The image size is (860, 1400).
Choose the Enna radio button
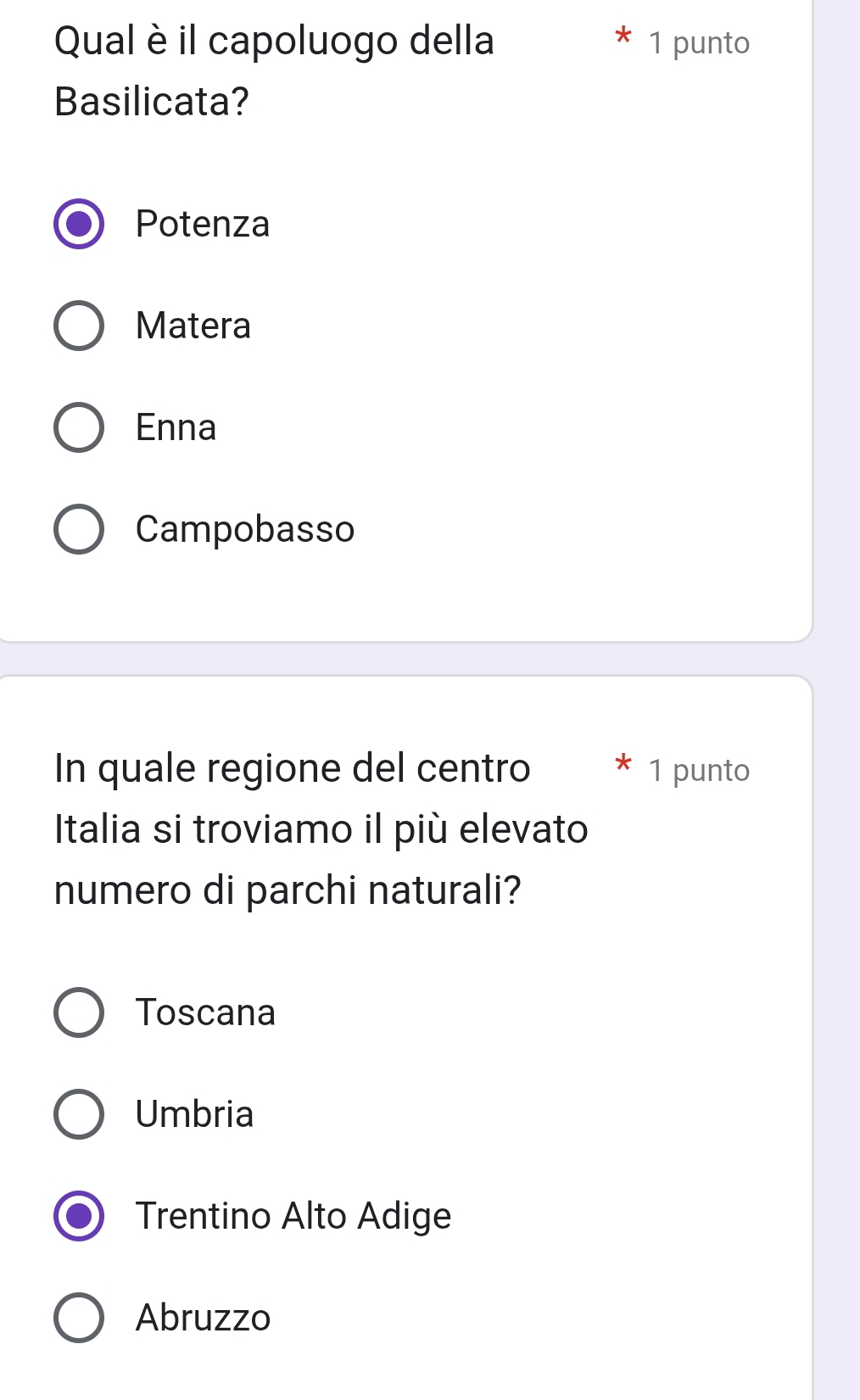(79, 427)
